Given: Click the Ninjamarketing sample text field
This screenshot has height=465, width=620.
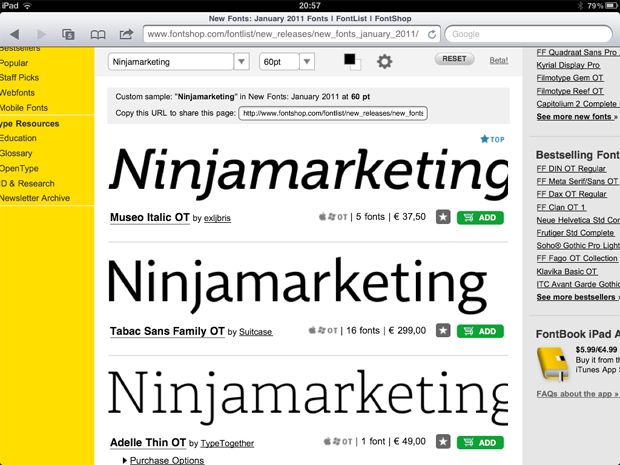Looking at the screenshot, I should point(171,62).
